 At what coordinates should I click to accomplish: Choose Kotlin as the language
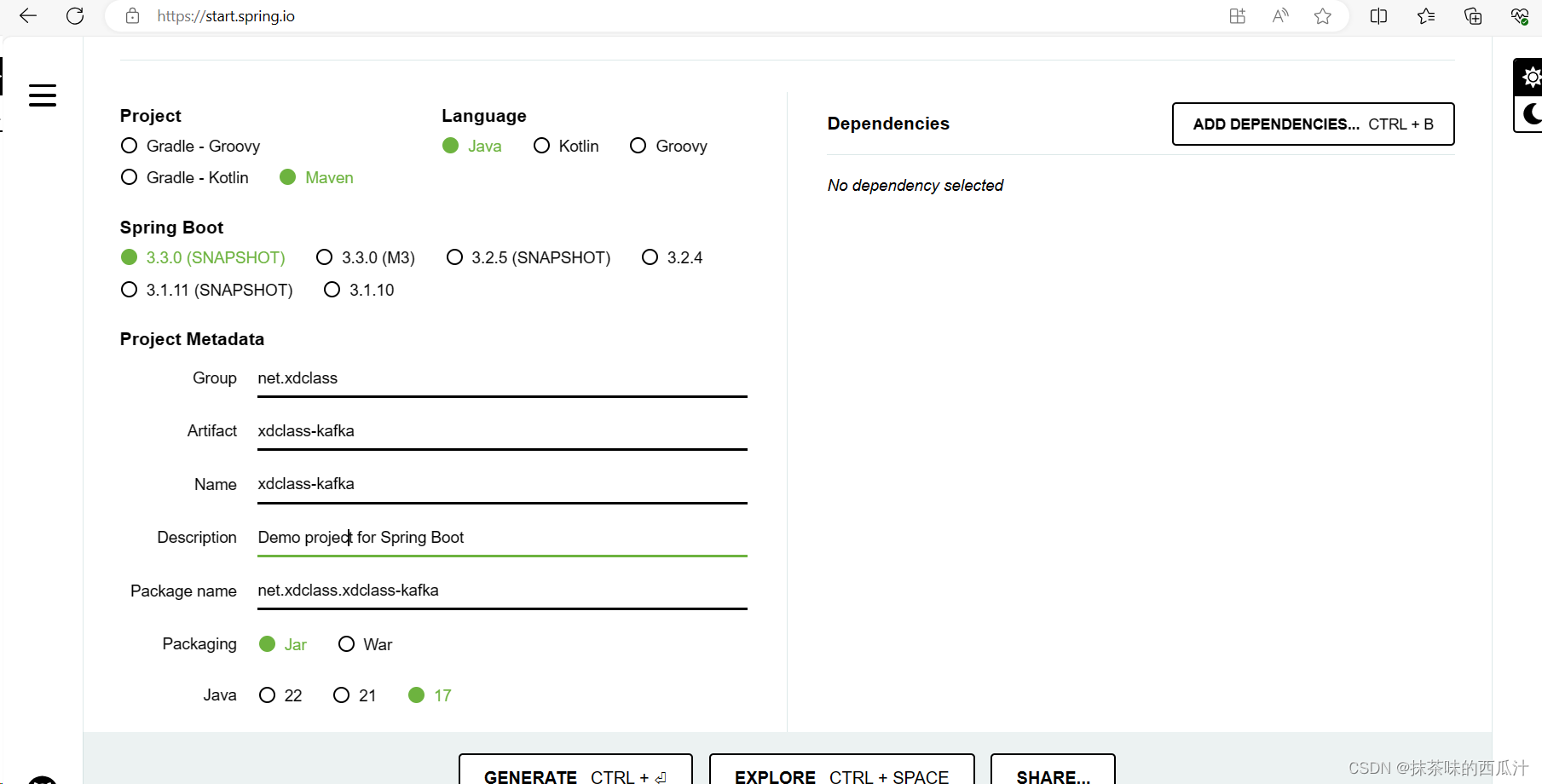[x=566, y=146]
